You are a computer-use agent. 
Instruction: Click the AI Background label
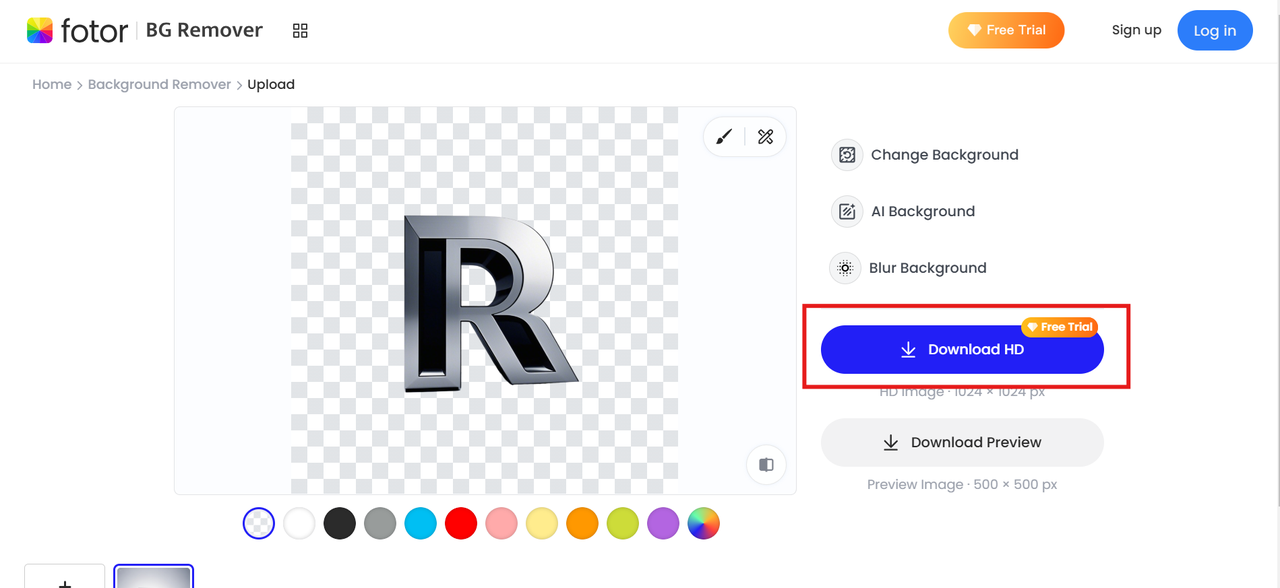pyautogui.click(x=923, y=211)
